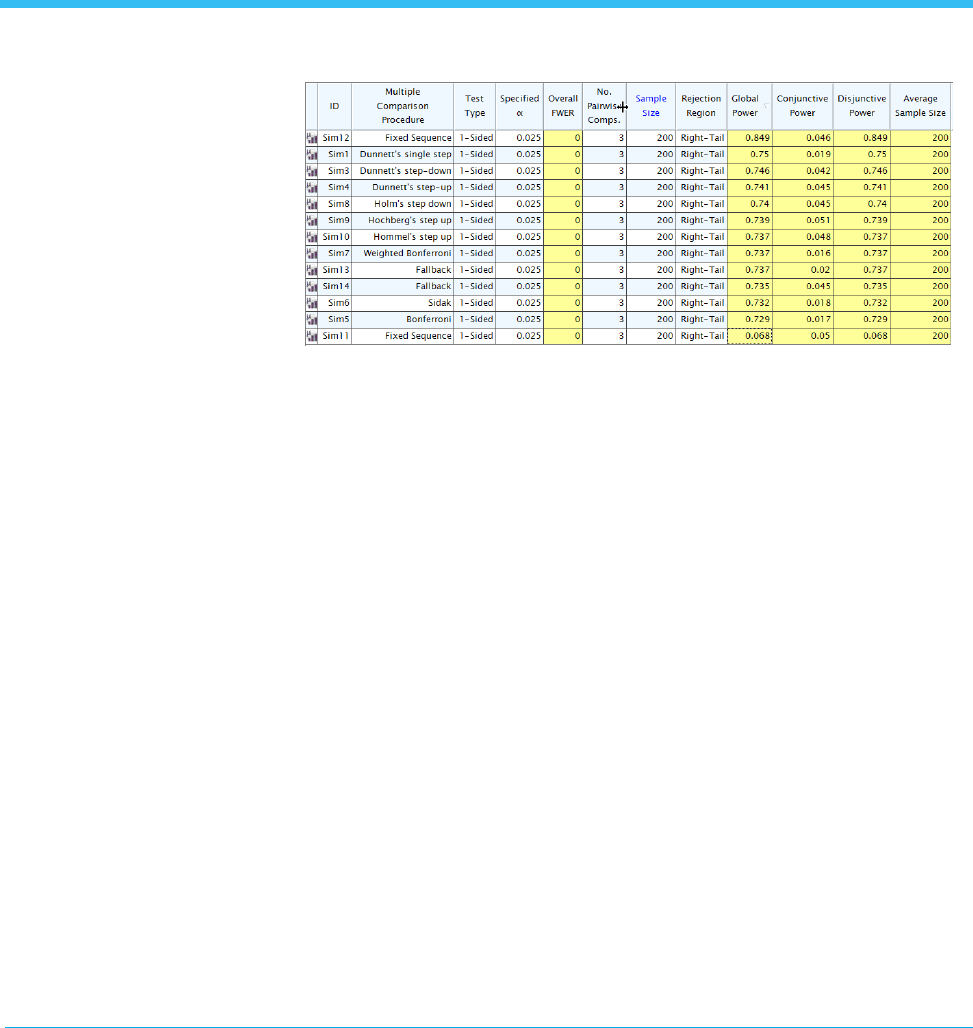The height and width of the screenshot is (1028, 973).
Task: Select the Conjunctive Power value 0.046
Action: coord(803,138)
